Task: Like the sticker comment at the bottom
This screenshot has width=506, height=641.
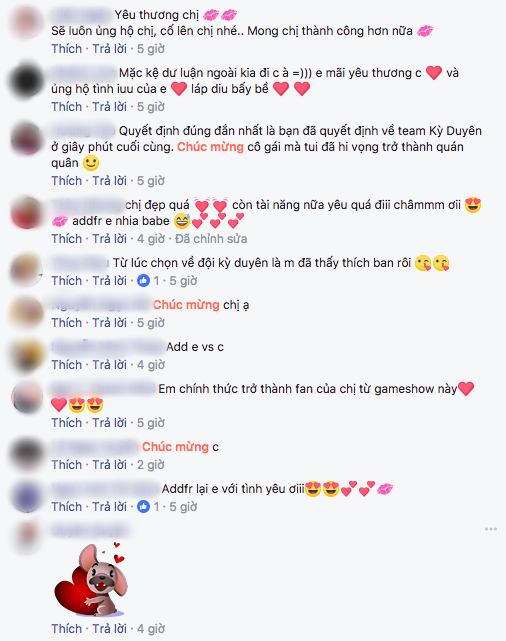Action: click(x=67, y=628)
